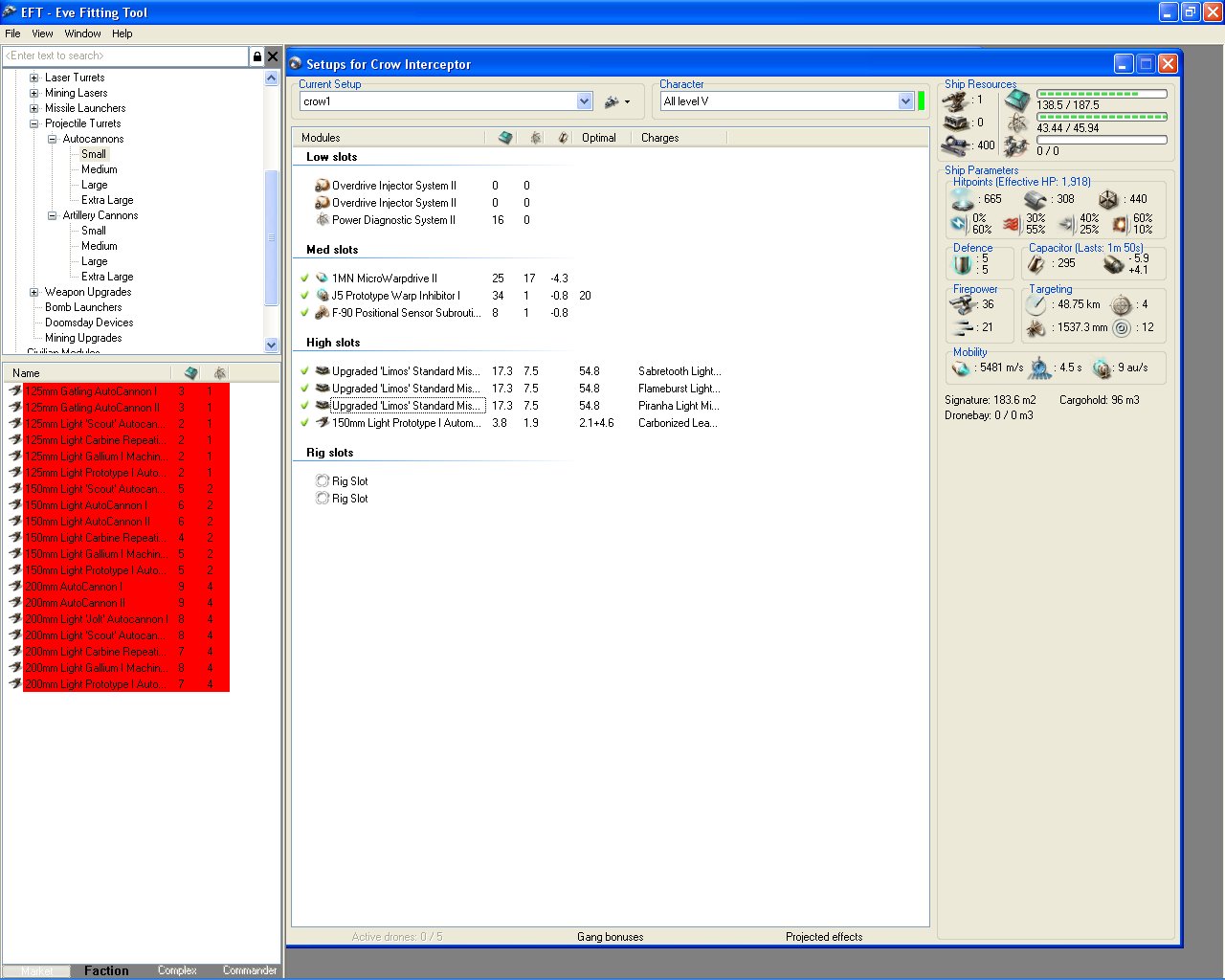Viewport: 1225px width, 980px height.
Task: Click the warp speed icon showing 9 au/s
Action: tap(1102, 367)
